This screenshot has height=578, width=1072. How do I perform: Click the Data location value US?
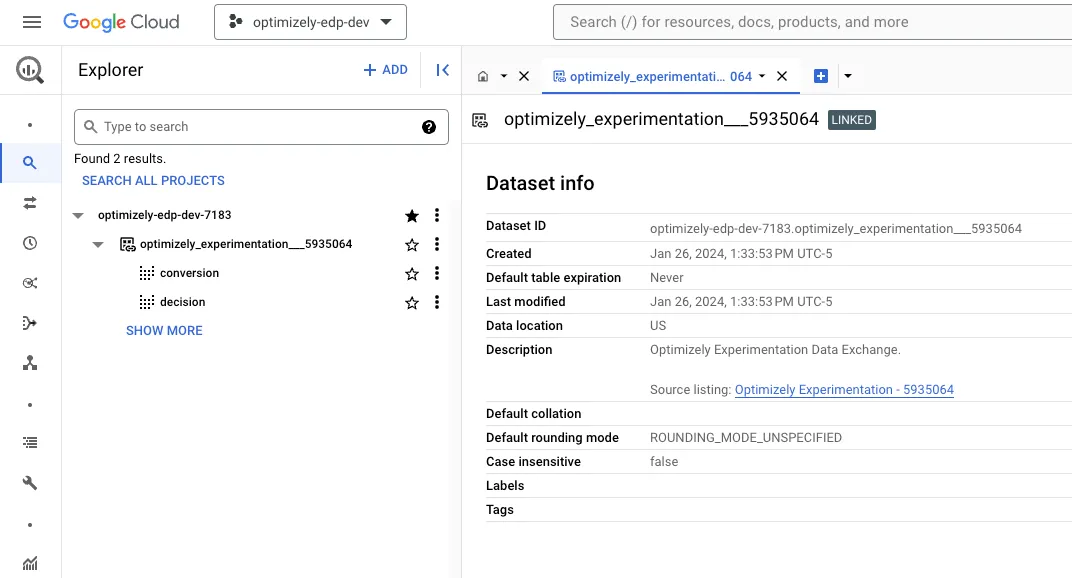coord(658,326)
